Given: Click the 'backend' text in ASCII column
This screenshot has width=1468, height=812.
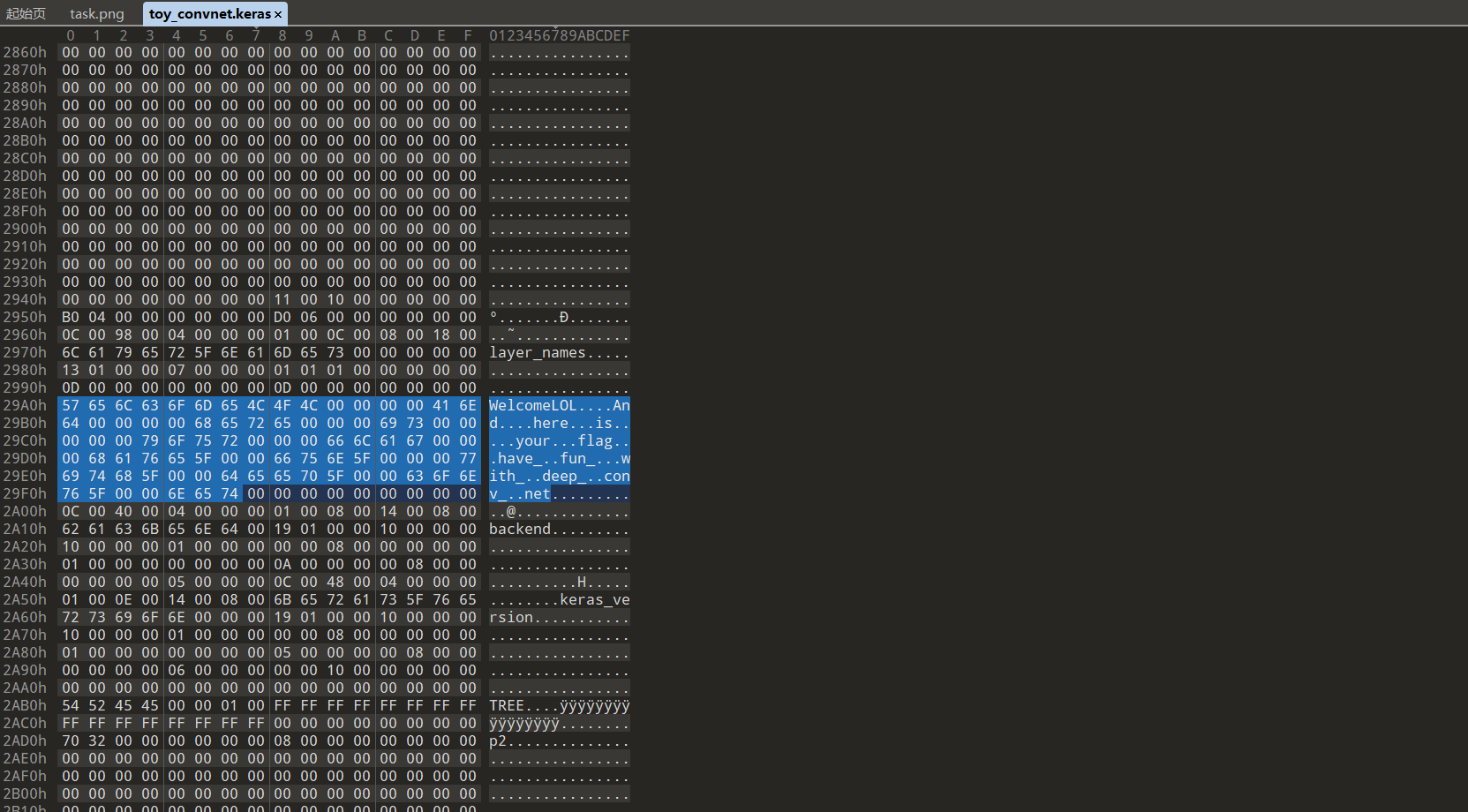Looking at the screenshot, I should 520,530.
